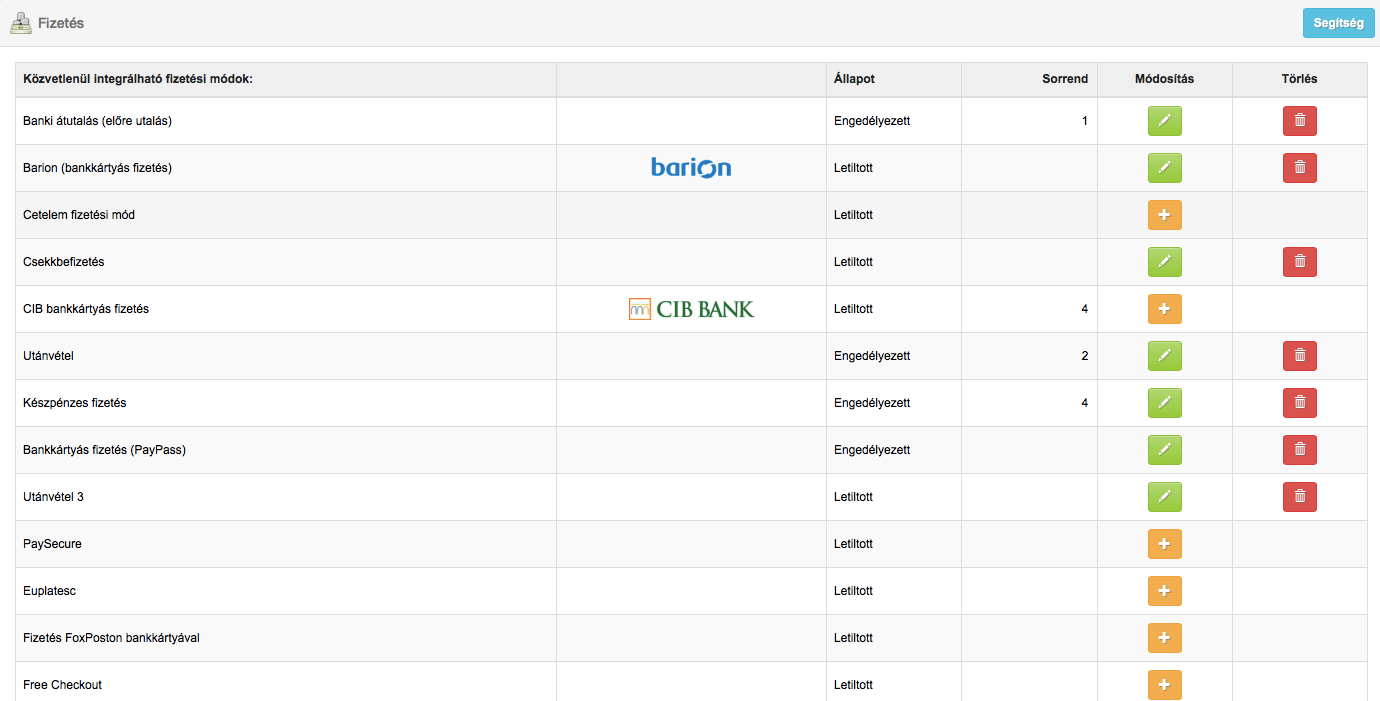Click the Törlés column header

pos(1299,79)
